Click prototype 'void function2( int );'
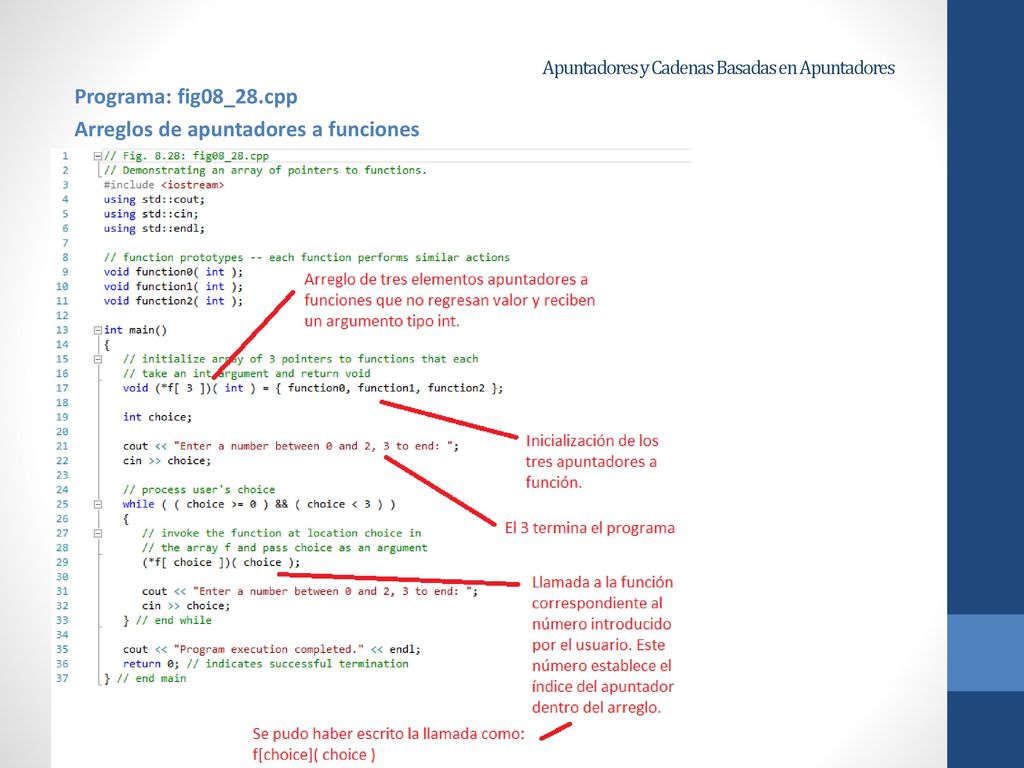This screenshot has width=1024, height=768. coord(173,301)
